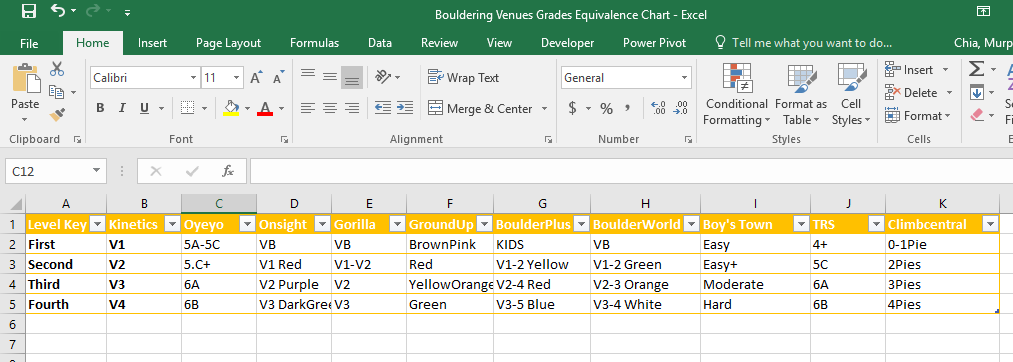The height and width of the screenshot is (362, 1013).
Task: Decrease the indent
Action: coord(382,108)
